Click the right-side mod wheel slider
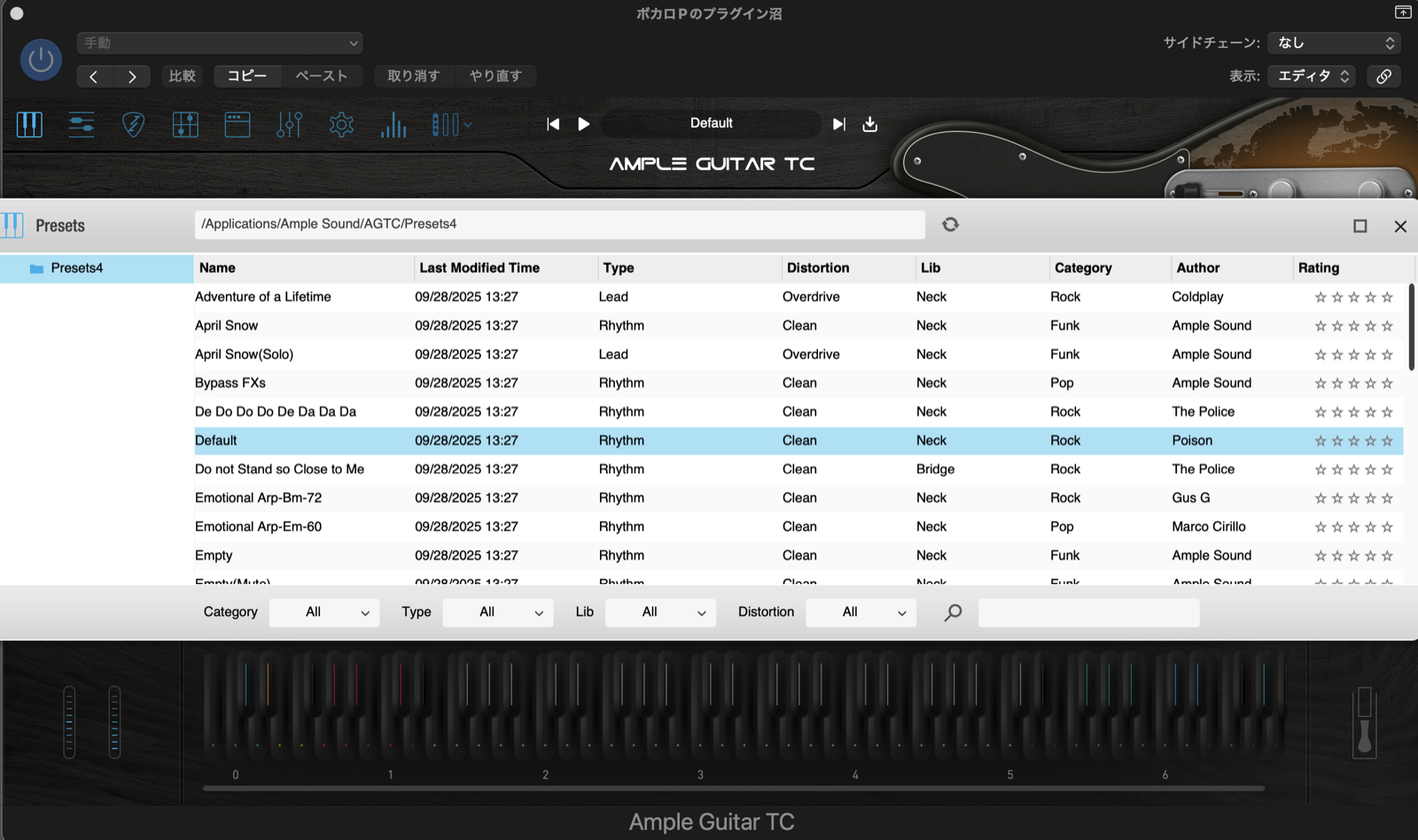The height and width of the screenshot is (840, 1418). coord(1365,722)
